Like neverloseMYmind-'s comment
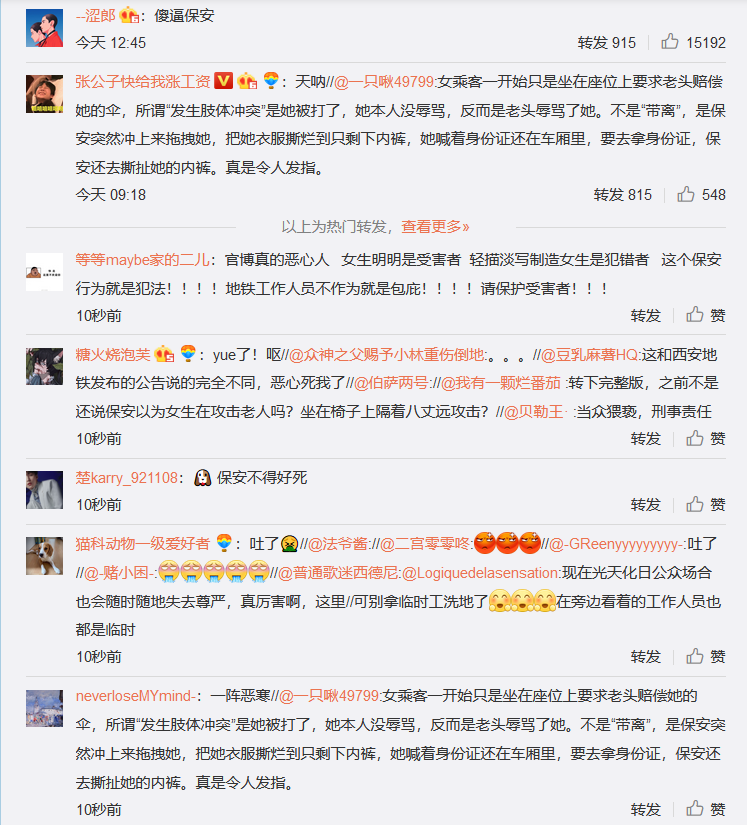Viewport: 747px width, 825px height. [706, 809]
